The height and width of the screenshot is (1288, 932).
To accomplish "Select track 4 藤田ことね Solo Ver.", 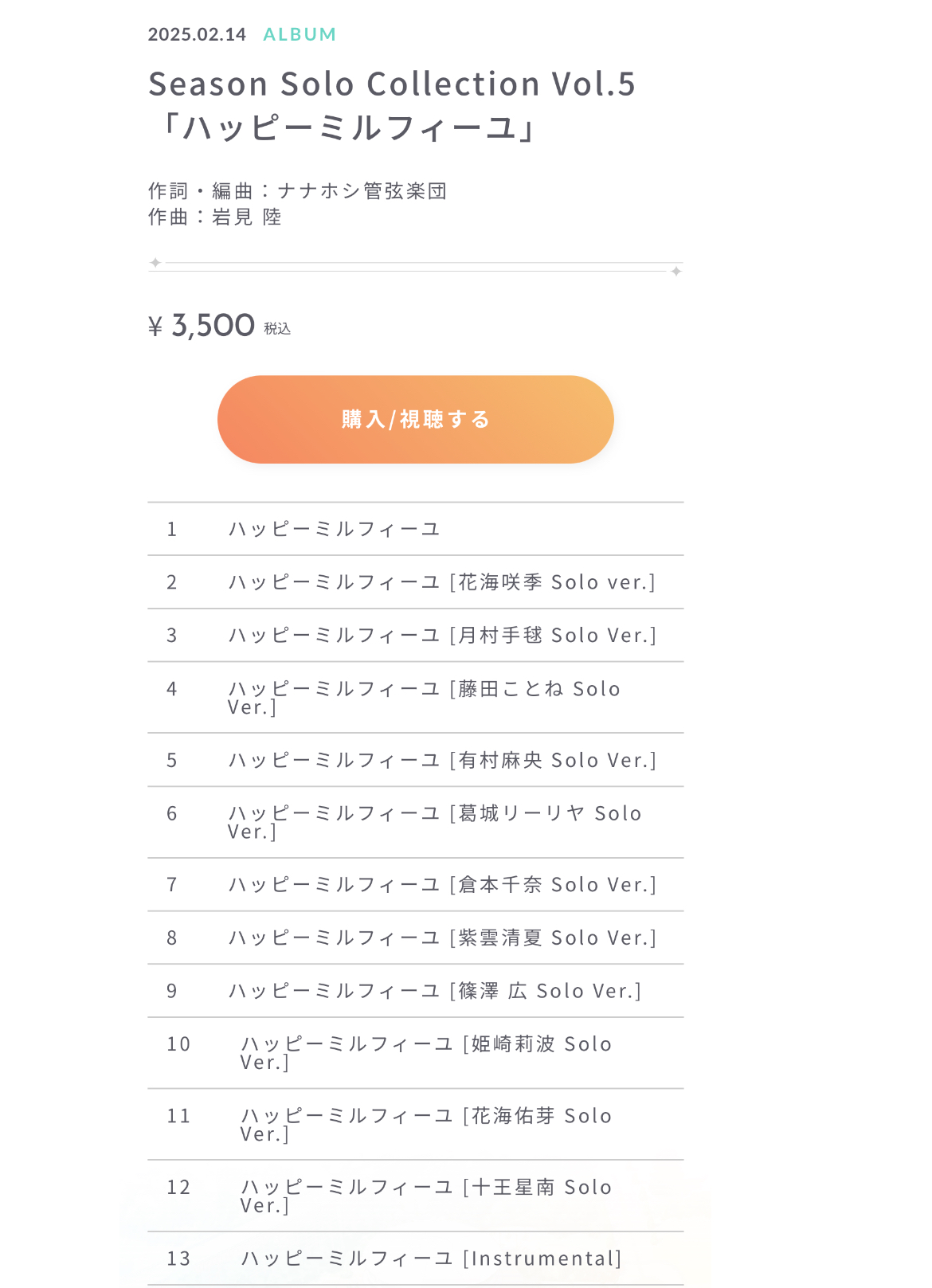I will coord(424,697).
